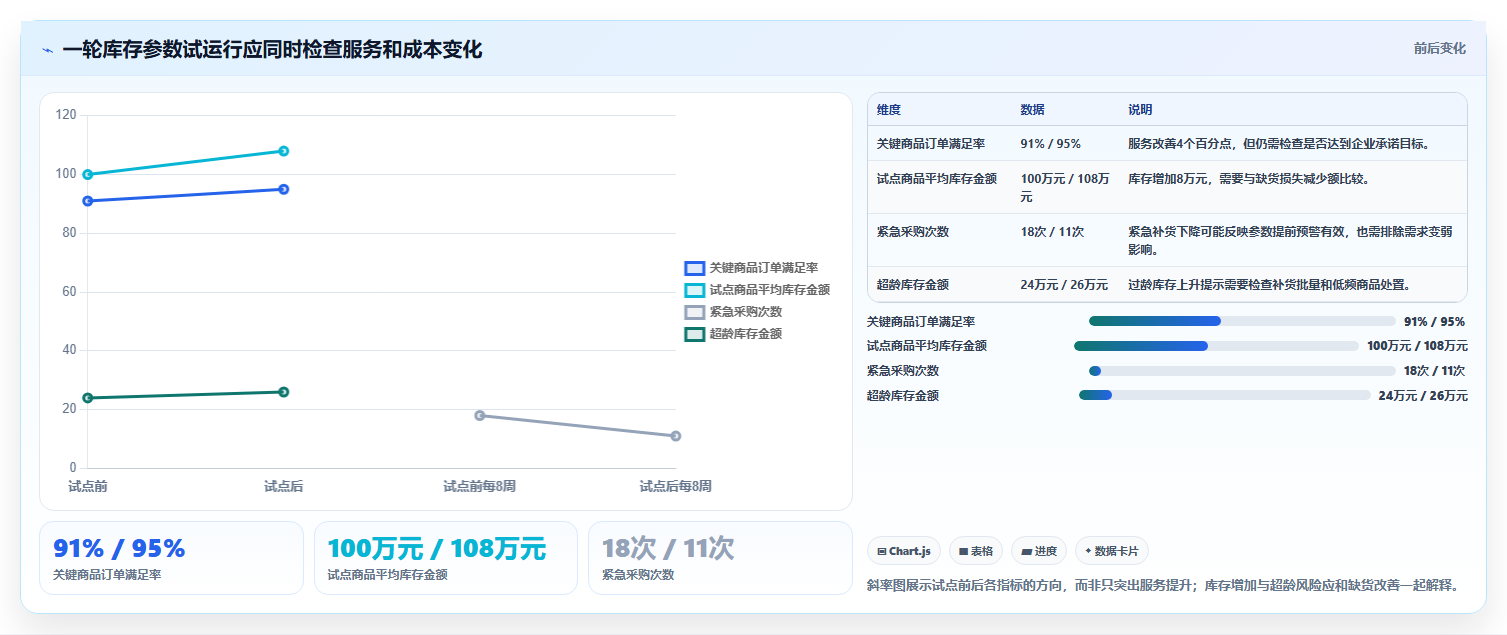Toggle 超龄库存金额 legend swatch in the chart
The width and height of the screenshot is (1507, 635).
pos(694,334)
